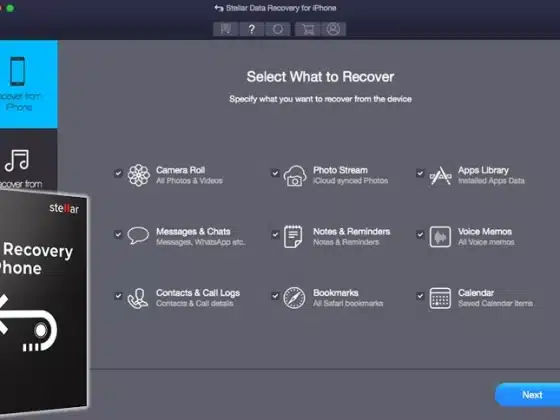Click the "Messages & Chats" label text
The width and height of the screenshot is (560, 420).
pos(193,231)
